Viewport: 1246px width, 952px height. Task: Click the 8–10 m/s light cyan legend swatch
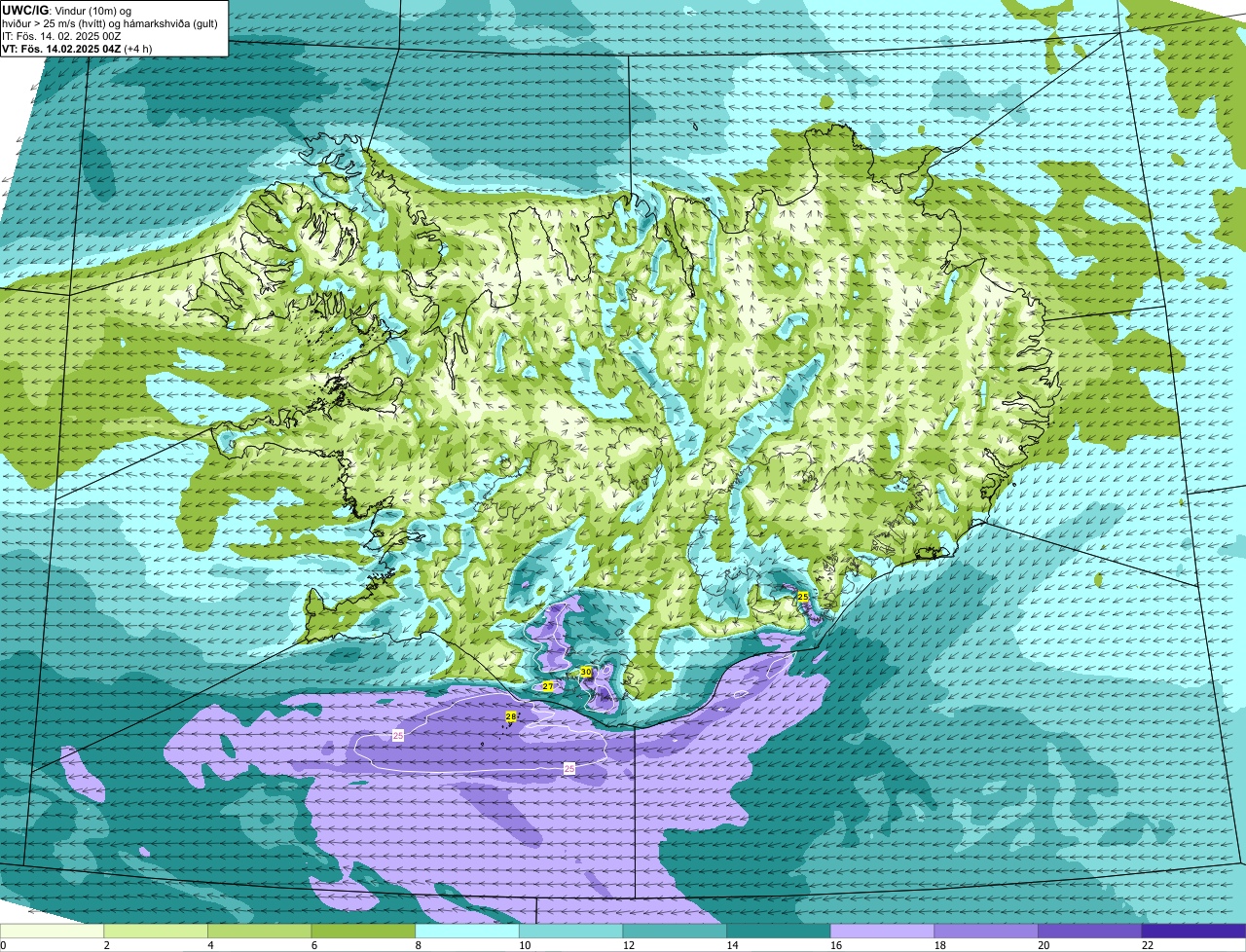click(x=467, y=931)
